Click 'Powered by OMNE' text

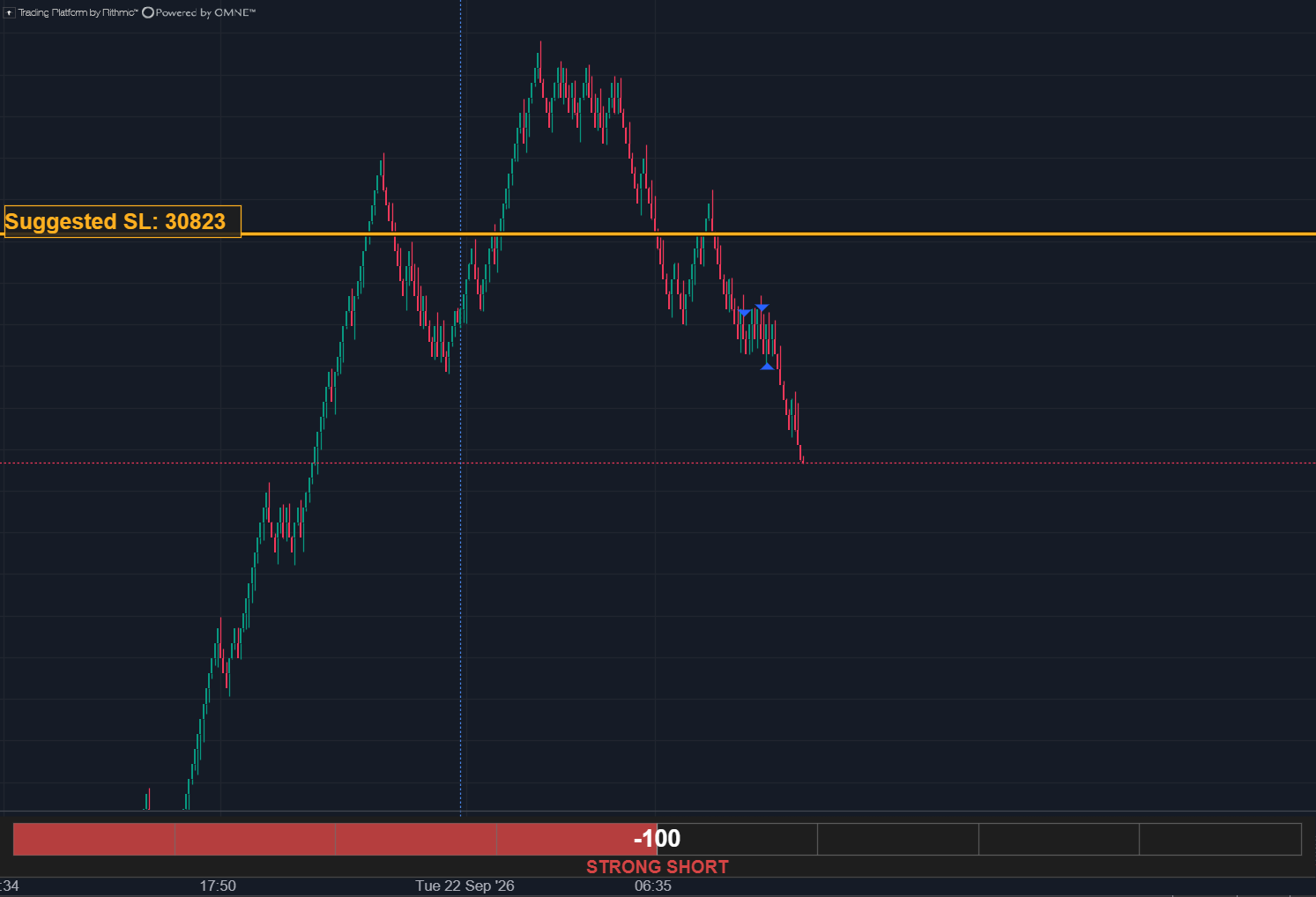click(x=205, y=12)
